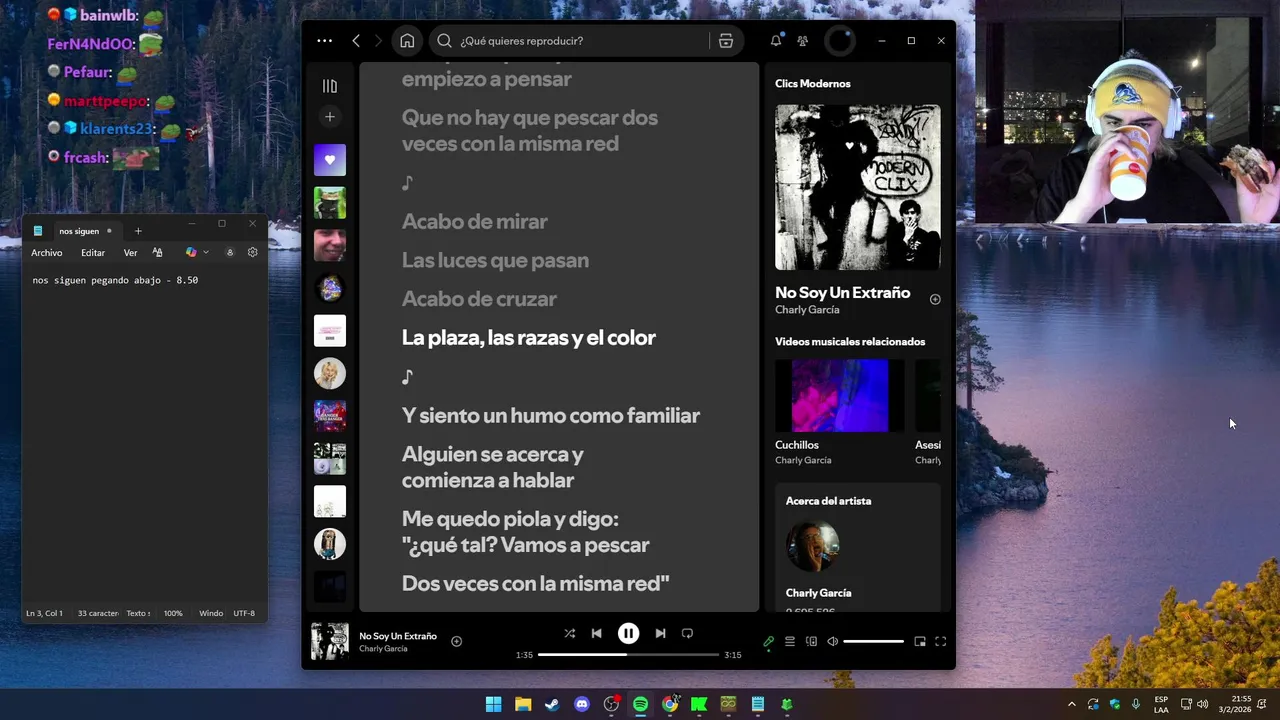Screen dimensions: 1280x720
Task: Open Notepad account icon
Action: [x=230, y=253]
